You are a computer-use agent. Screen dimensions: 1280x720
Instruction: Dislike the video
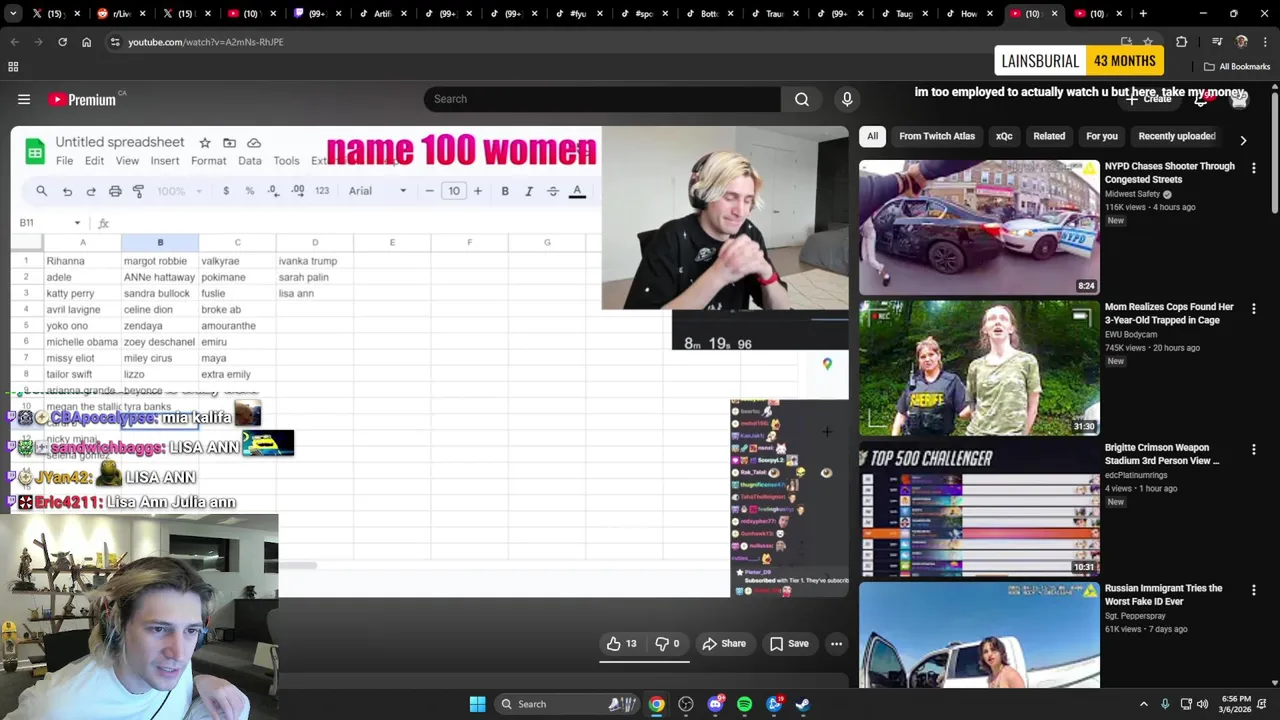[667, 644]
